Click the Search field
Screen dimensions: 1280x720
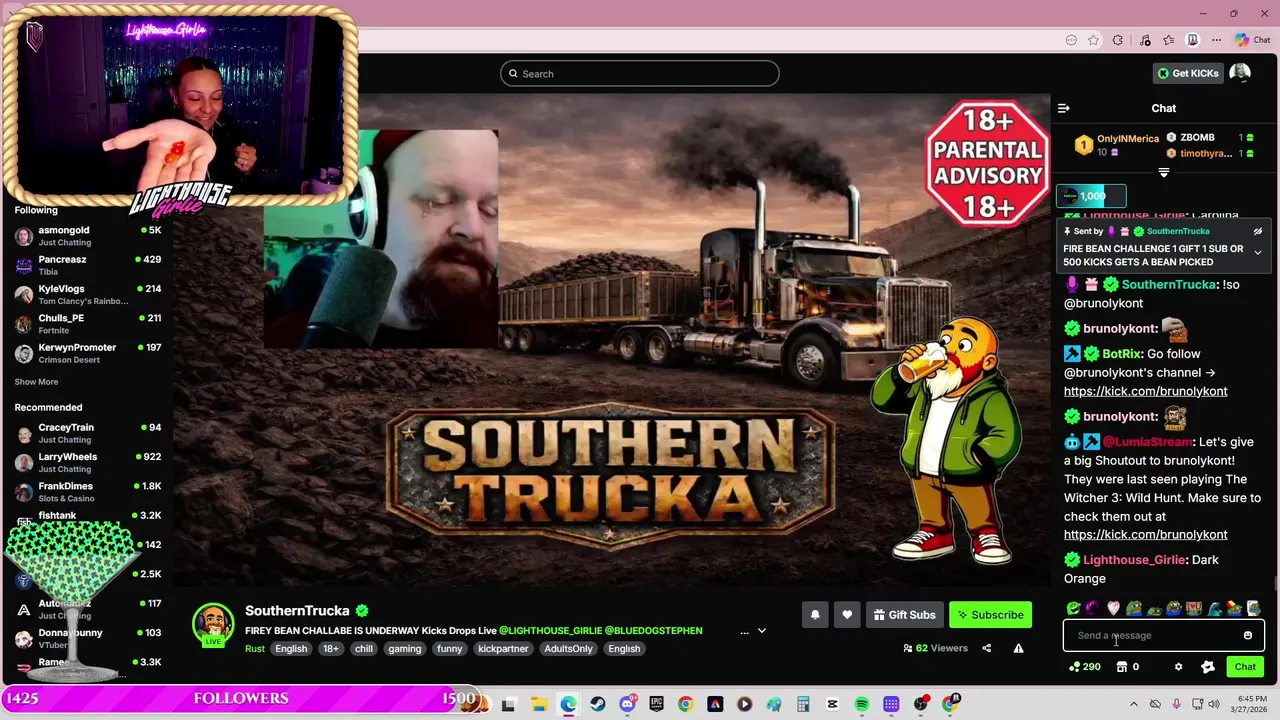pyautogui.click(x=640, y=73)
